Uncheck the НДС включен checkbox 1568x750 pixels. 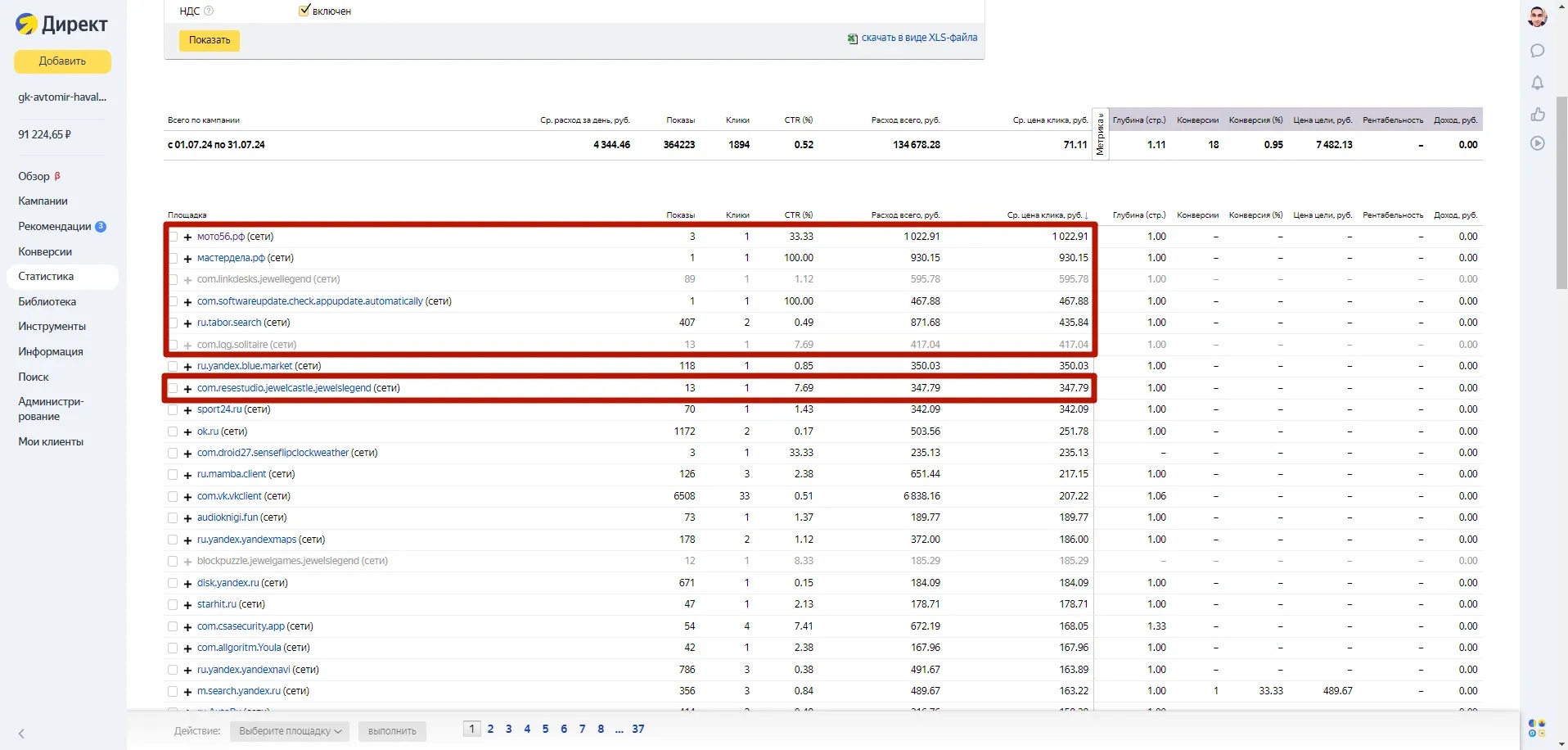click(304, 11)
